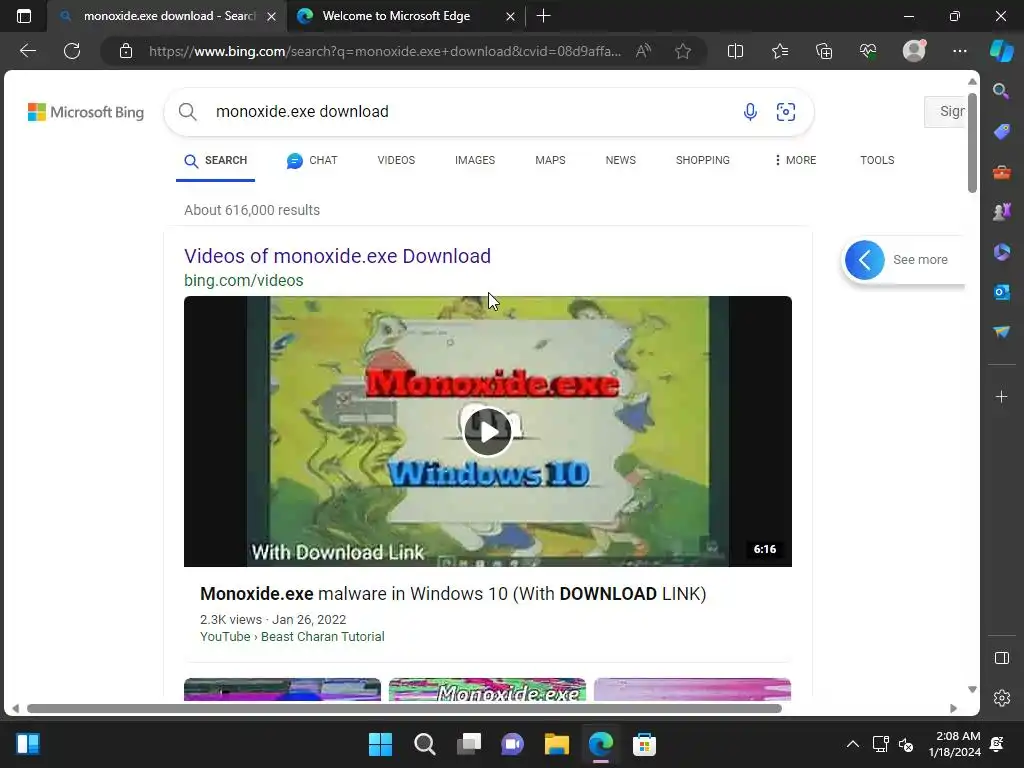This screenshot has width=1024, height=768.
Task: Open Monoxide.exe malware in Windows 10 title
Action: 453,594
